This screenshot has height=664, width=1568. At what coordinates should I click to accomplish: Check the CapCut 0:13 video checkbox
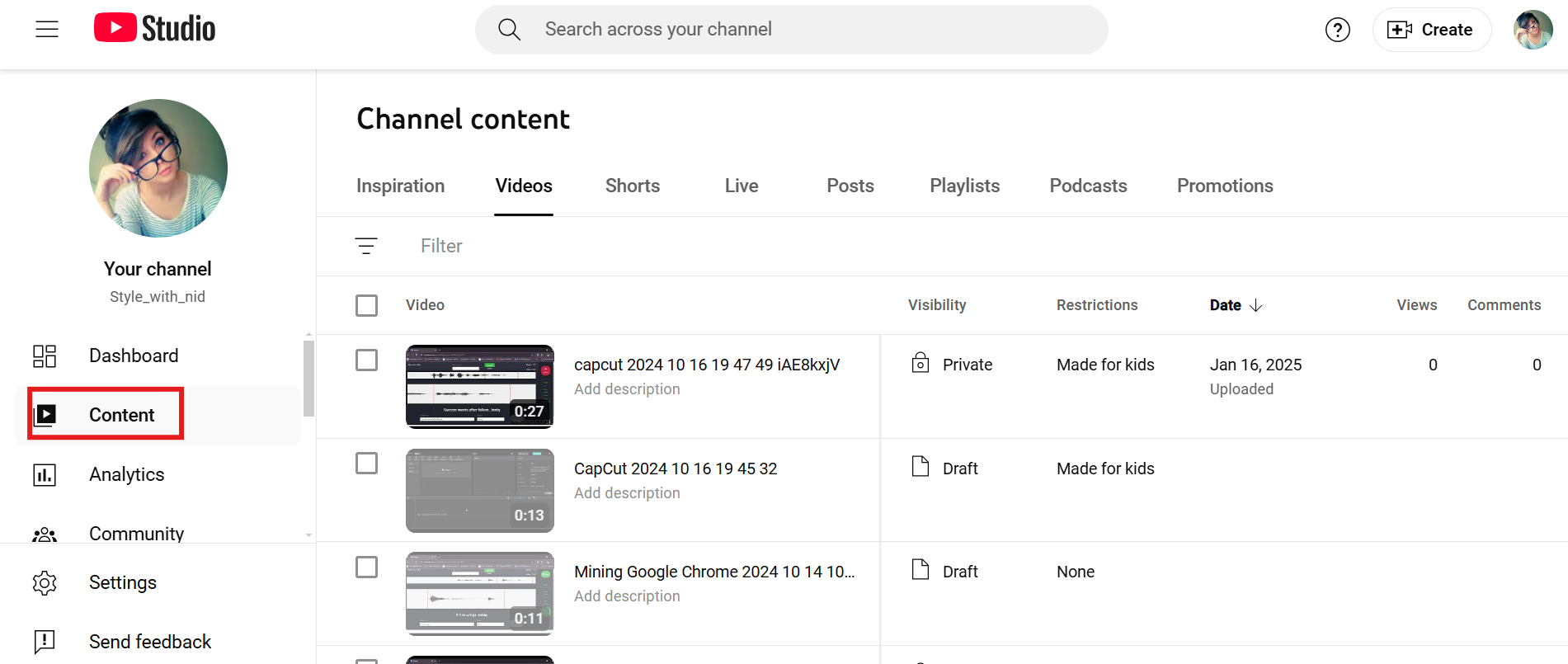coord(366,464)
